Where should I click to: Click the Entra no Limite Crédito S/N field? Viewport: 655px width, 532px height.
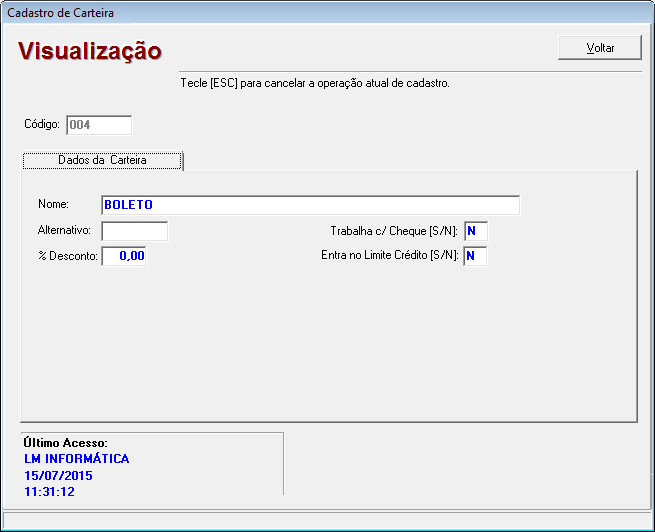(x=475, y=256)
